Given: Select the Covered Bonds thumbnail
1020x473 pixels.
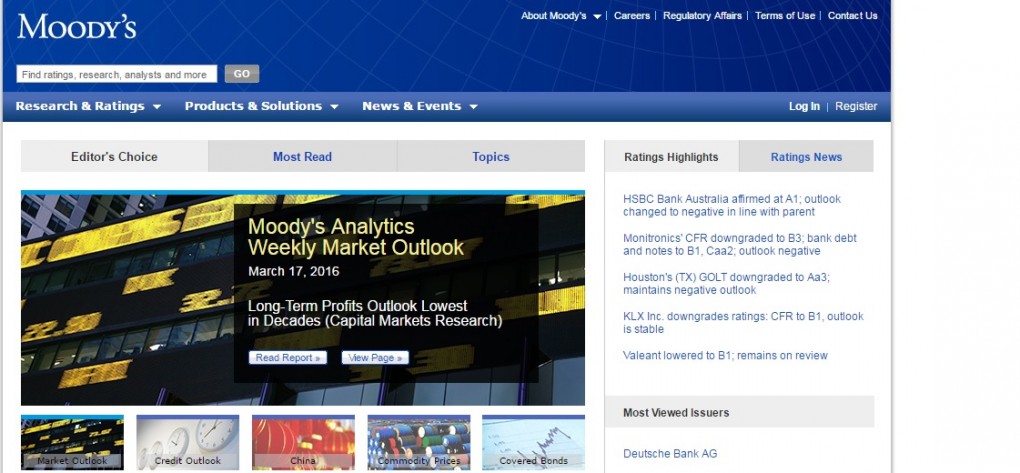Looking at the screenshot, I should point(533,442).
